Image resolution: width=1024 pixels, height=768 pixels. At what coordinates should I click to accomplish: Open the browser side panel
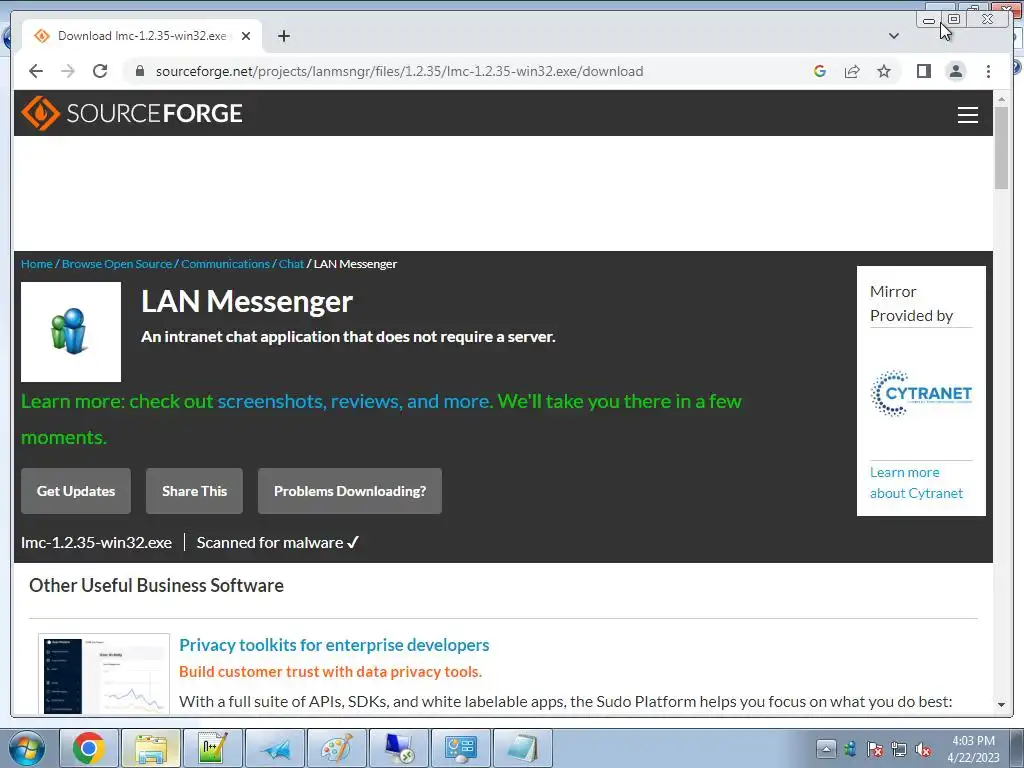(923, 71)
